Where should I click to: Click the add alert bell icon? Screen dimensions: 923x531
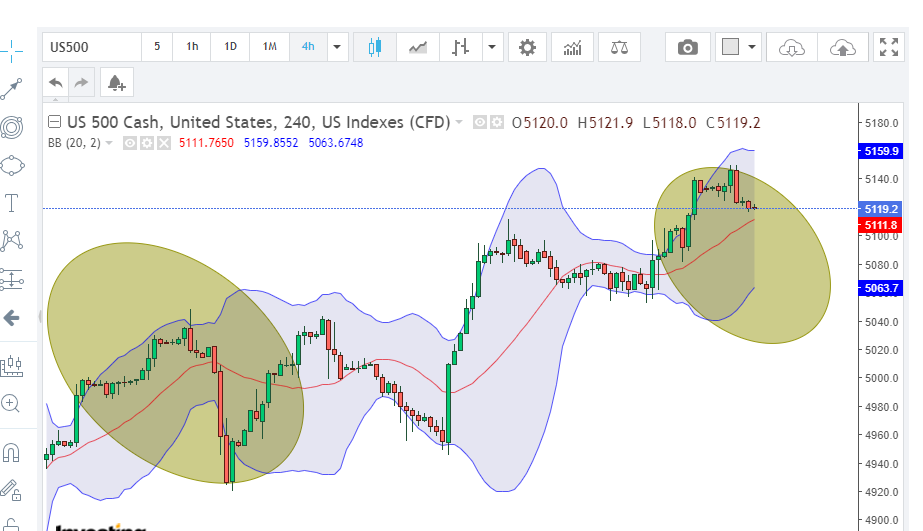(116, 82)
